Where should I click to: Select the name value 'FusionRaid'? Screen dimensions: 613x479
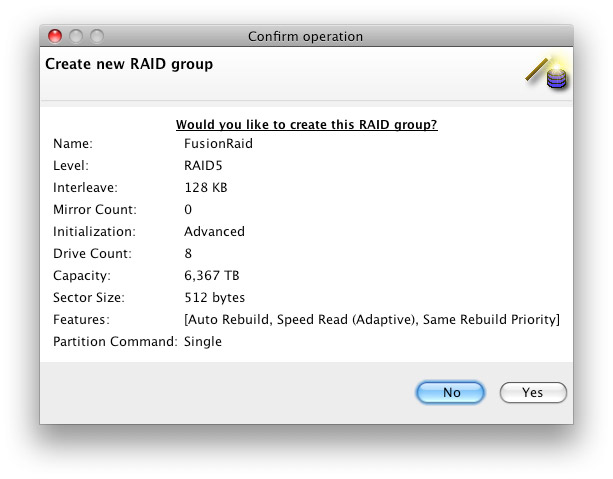[x=218, y=144]
